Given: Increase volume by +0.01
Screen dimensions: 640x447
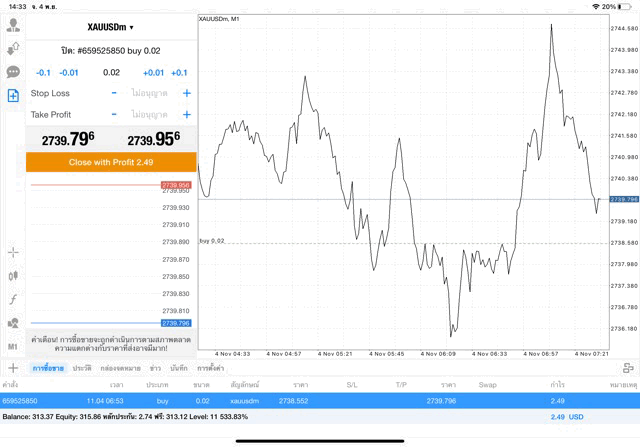Looking at the screenshot, I should pyautogui.click(x=153, y=73).
